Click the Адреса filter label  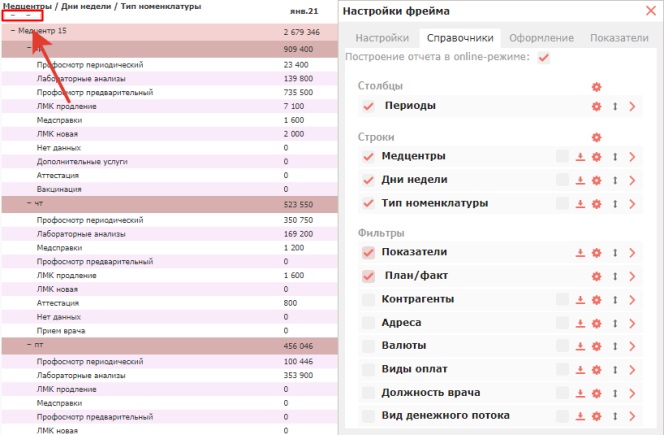(x=401, y=323)
